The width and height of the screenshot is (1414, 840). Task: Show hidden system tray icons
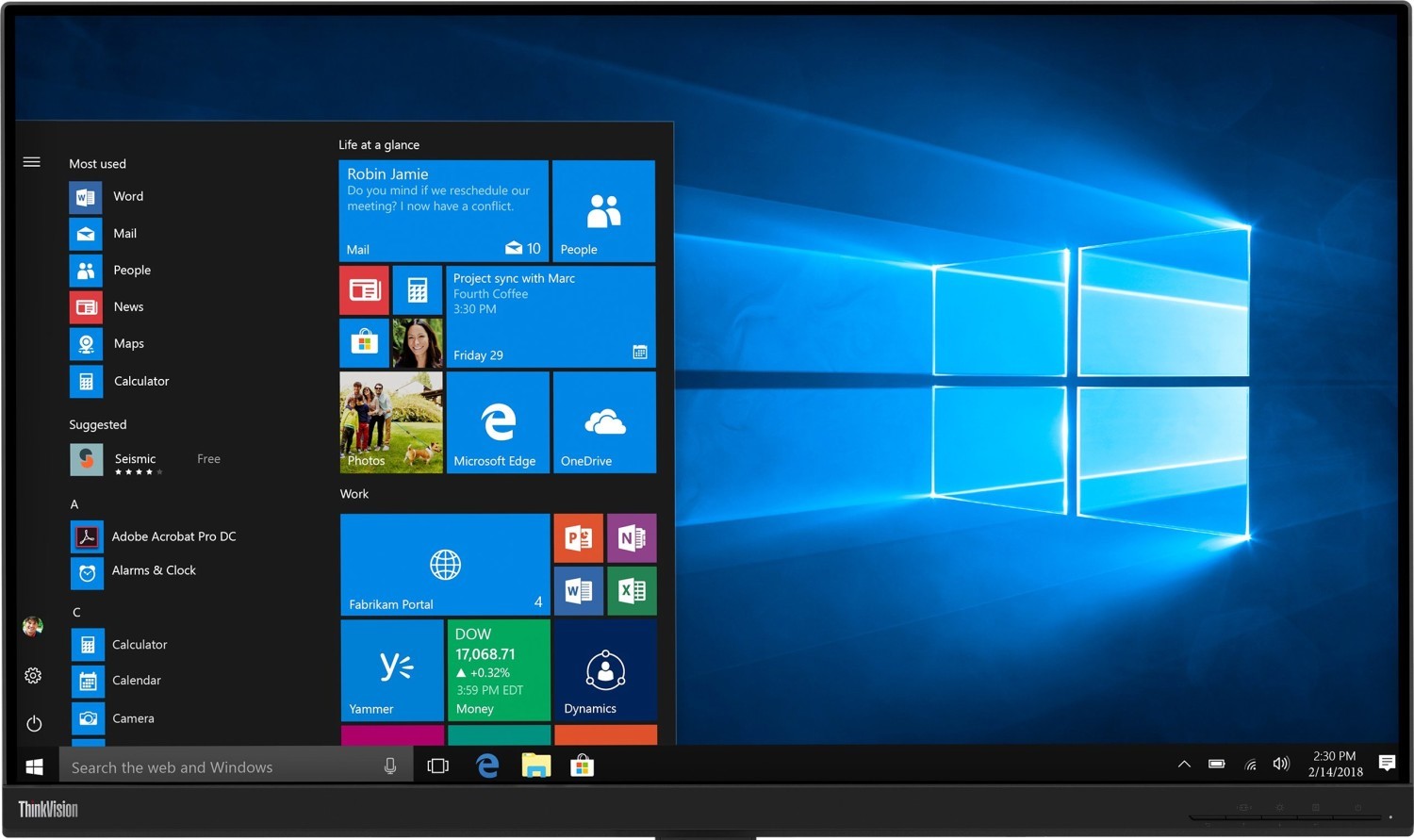(x=1184, y=765)
